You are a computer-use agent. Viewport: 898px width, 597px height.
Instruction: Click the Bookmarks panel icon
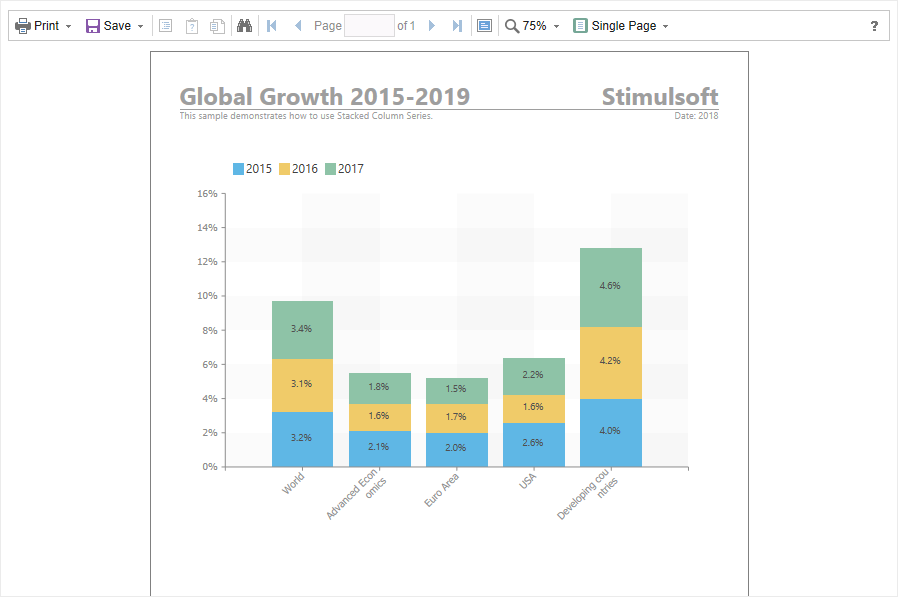pyautogui.click(x=166, y=26)
